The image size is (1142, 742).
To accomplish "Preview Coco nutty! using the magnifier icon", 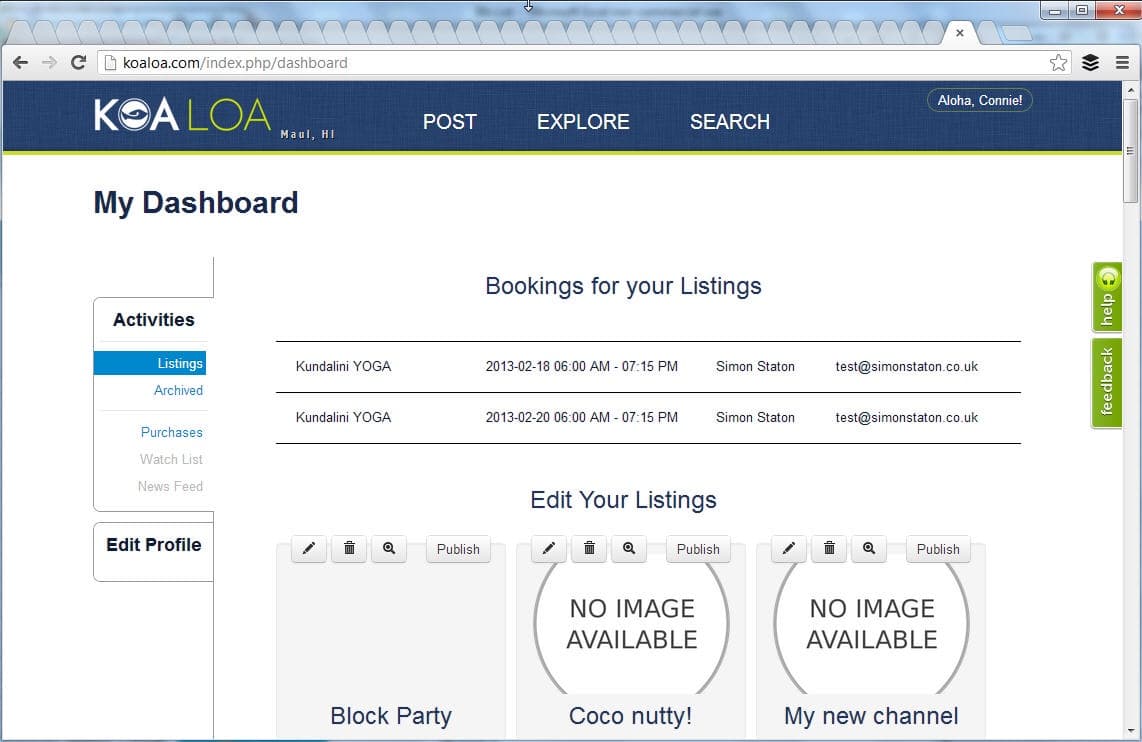I will [629, 549].
